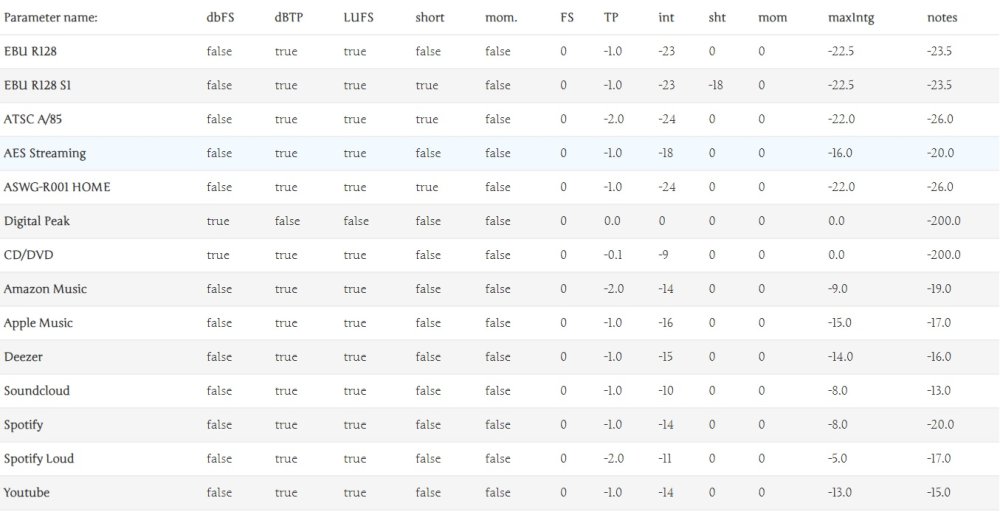This screenshot has width=1000, height=512.
Task: Click the dBTP column header
Action: pyautogui.click(x=286, y=19)
